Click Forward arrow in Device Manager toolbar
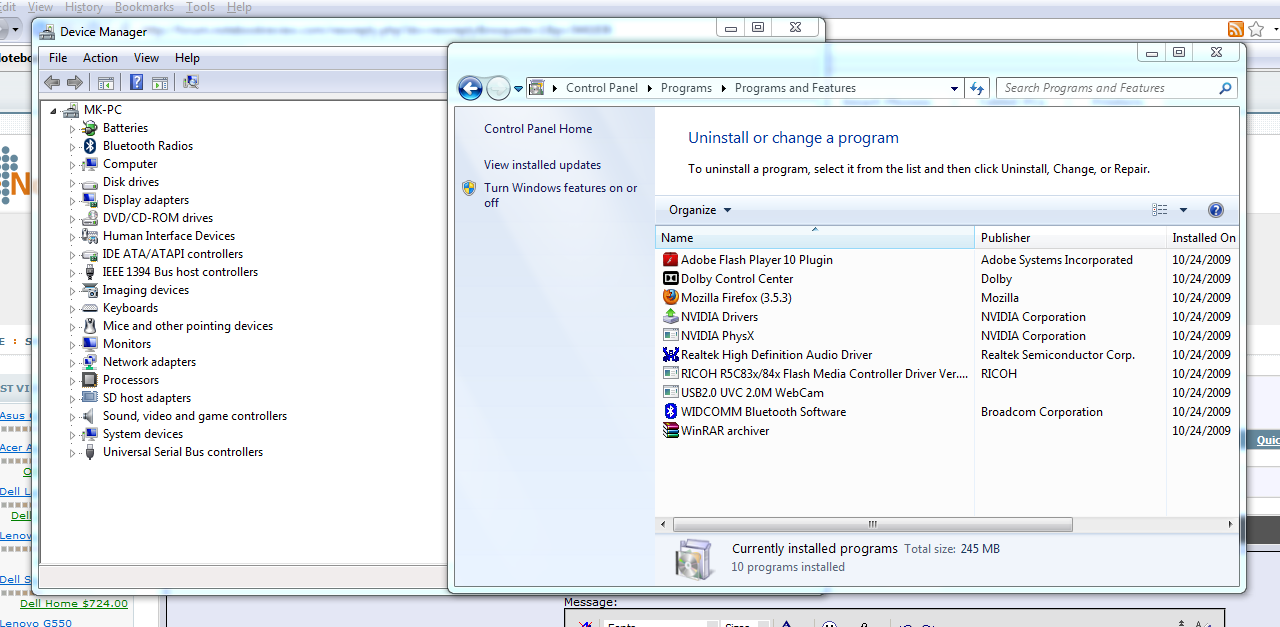This screenshot has height=627, width=1280. point(75,83)
